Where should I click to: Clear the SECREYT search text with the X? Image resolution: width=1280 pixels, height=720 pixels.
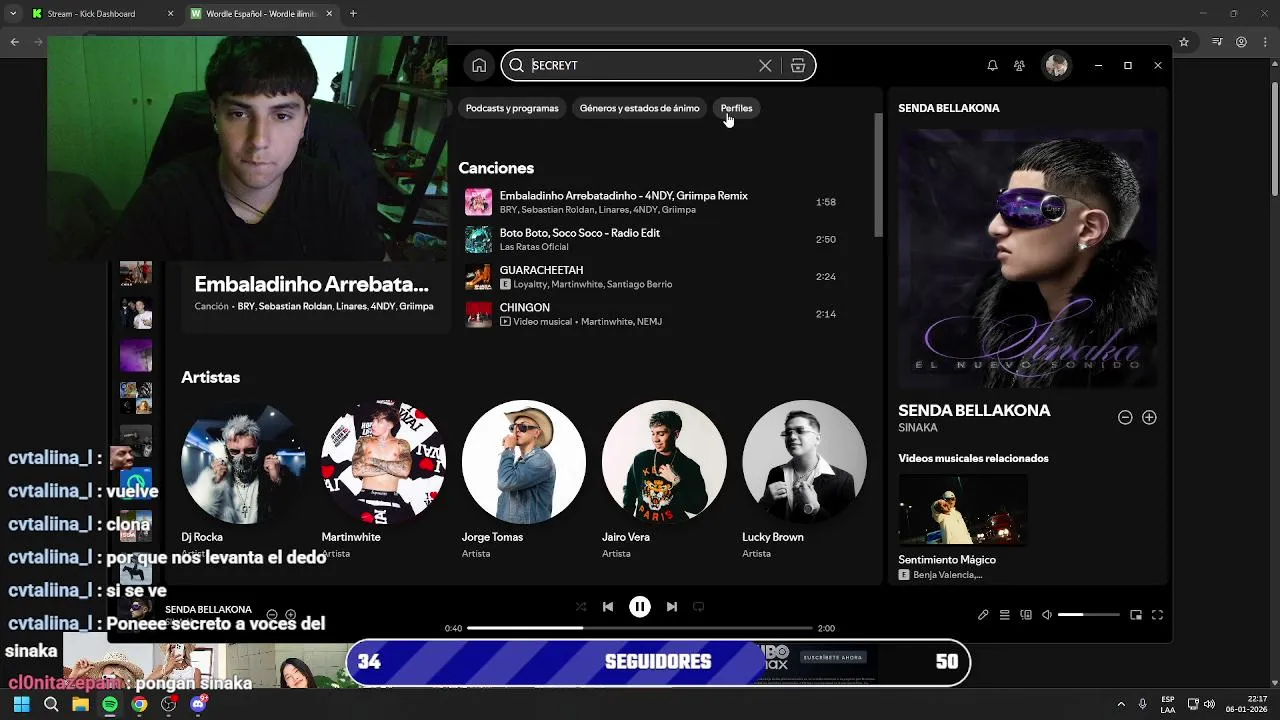point(765,65)
